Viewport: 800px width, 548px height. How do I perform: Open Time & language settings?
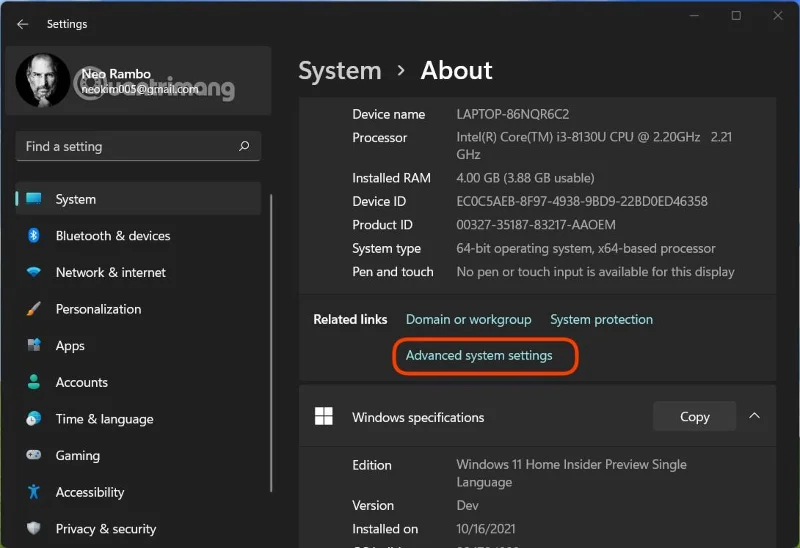[138, 418]
